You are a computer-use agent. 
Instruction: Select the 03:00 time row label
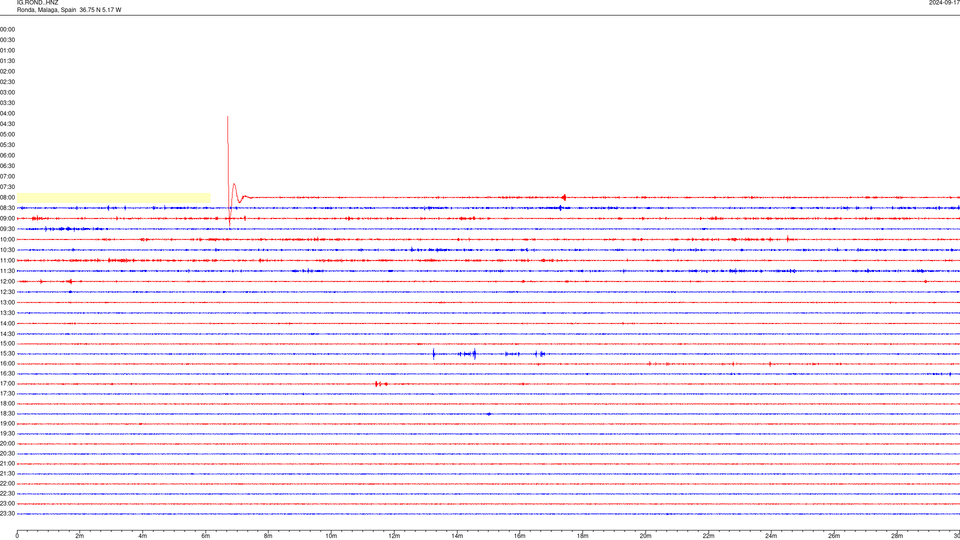7,92
